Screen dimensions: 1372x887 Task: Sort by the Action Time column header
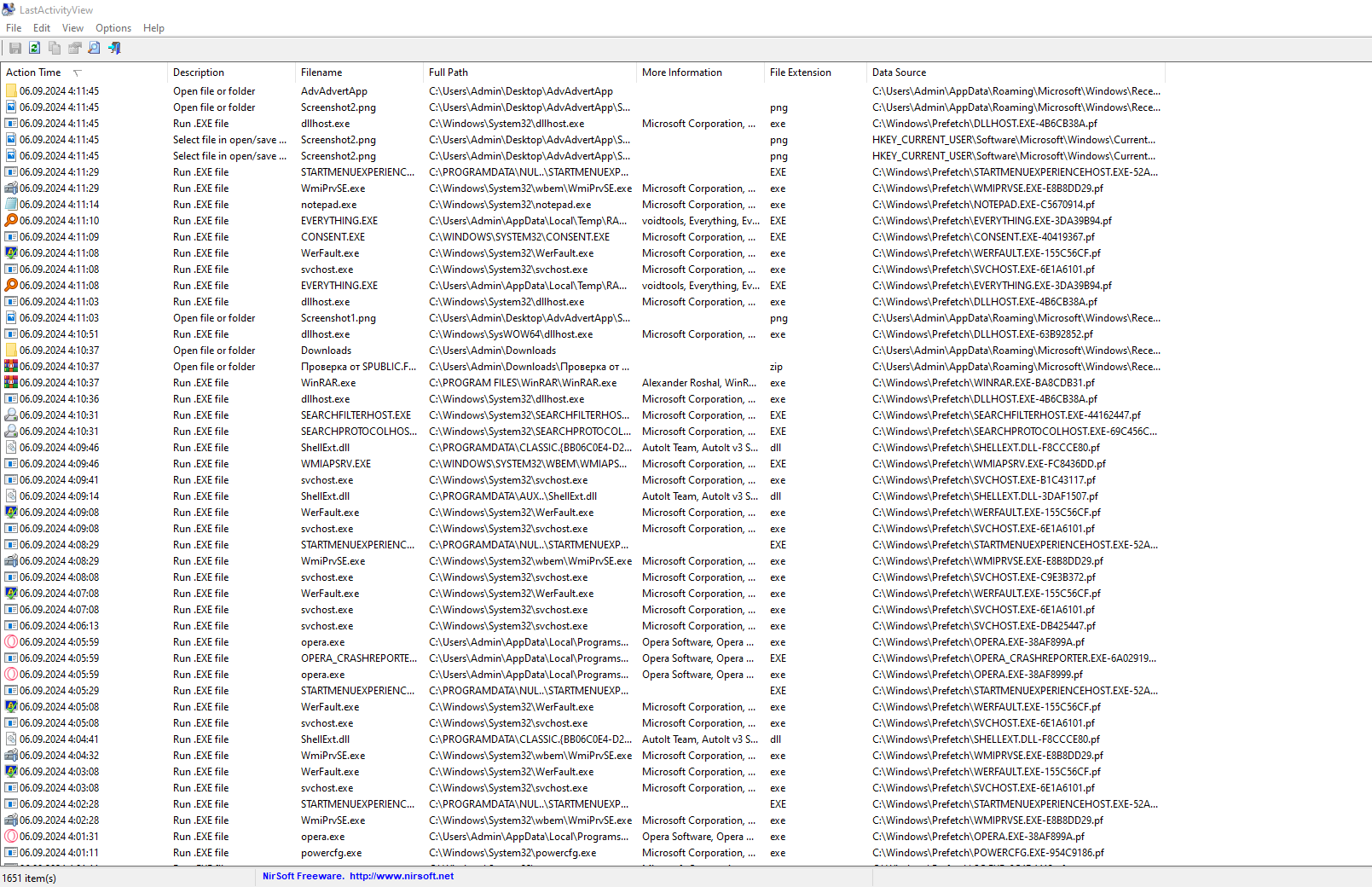84,72
